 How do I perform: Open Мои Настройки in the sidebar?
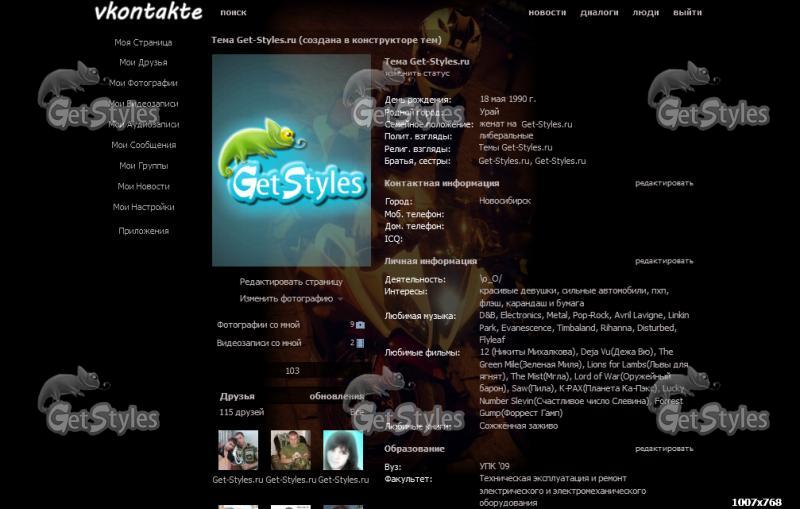143,207
